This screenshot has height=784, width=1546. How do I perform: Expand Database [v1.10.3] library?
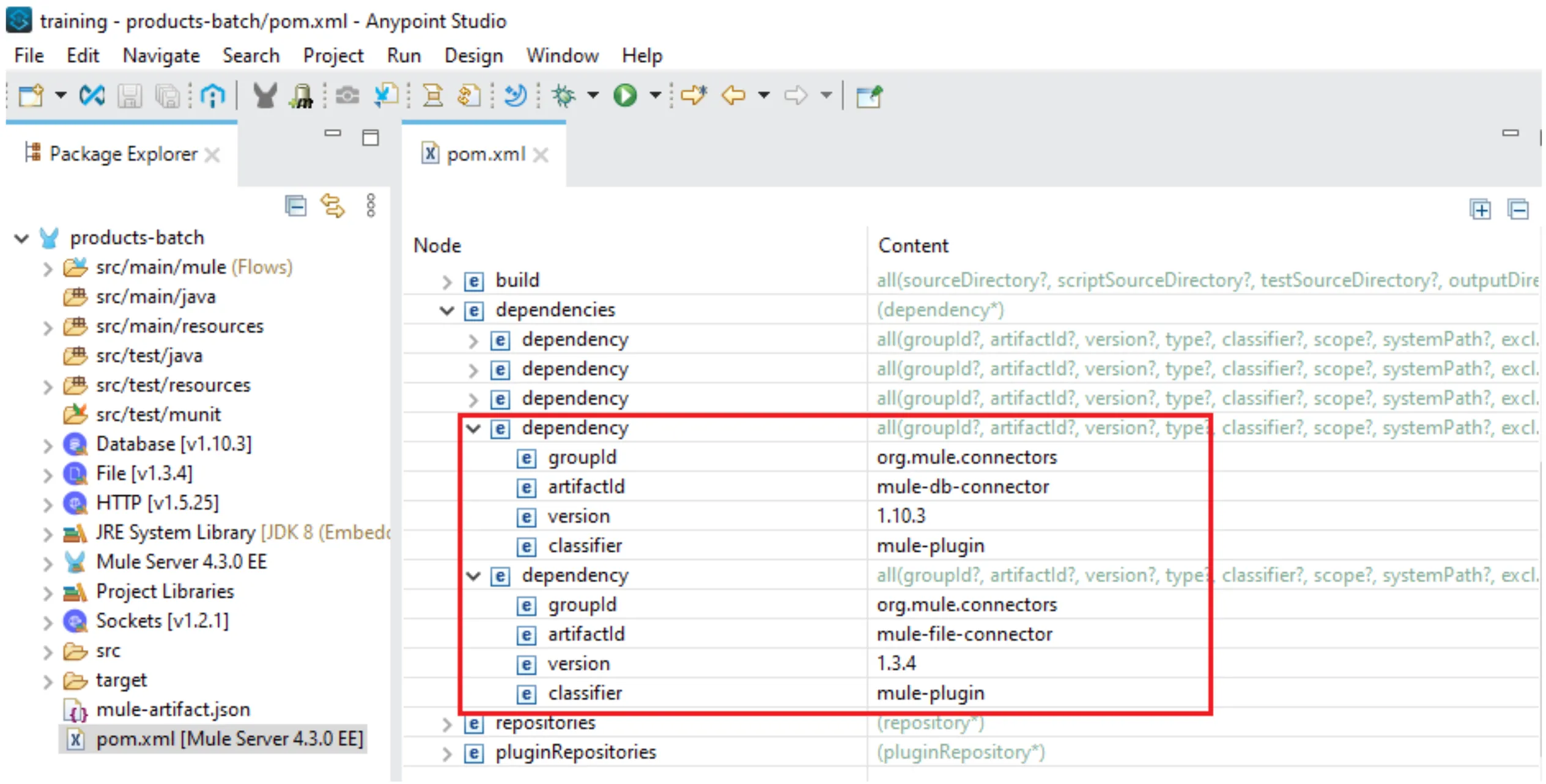[48, 445]
